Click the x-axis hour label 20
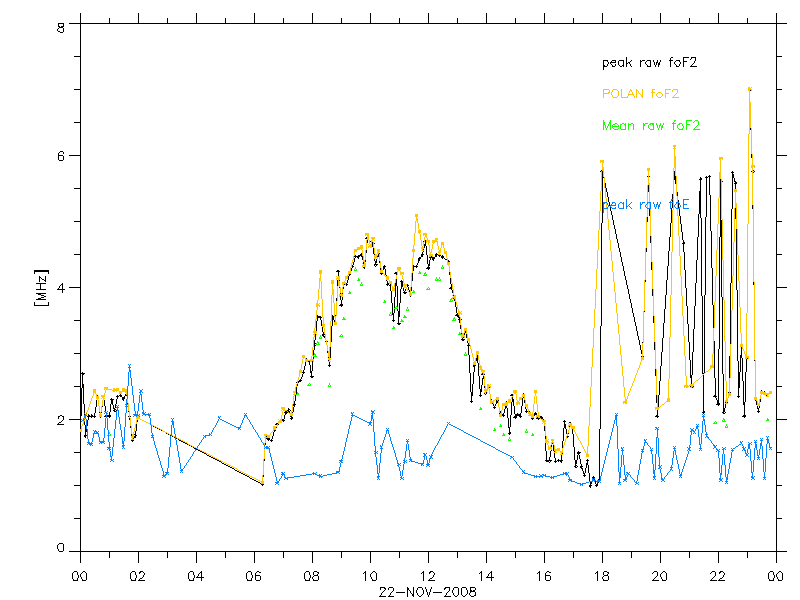800x600 pixels. (x=660, y=577)
